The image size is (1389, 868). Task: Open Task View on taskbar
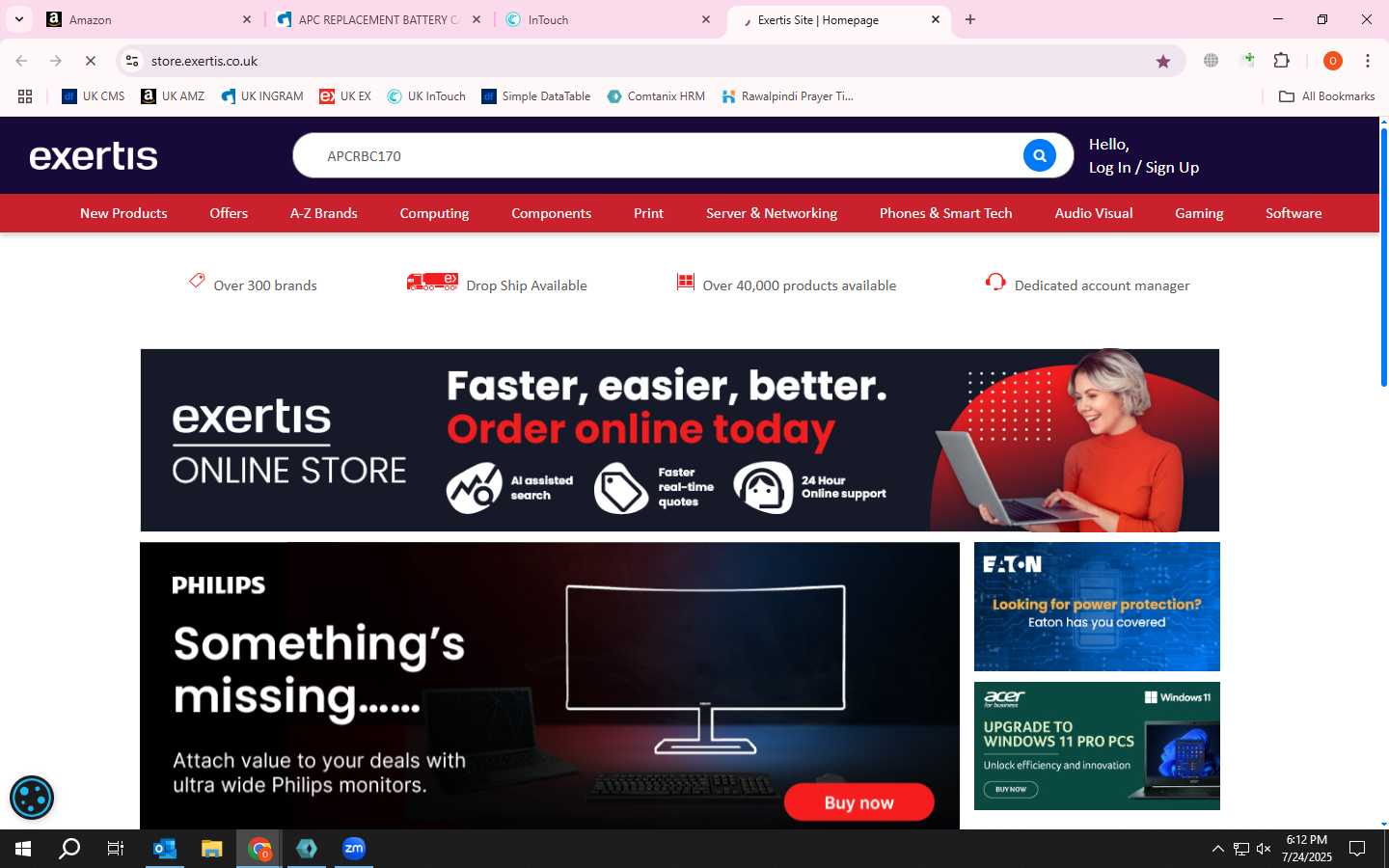pos(116,849)
